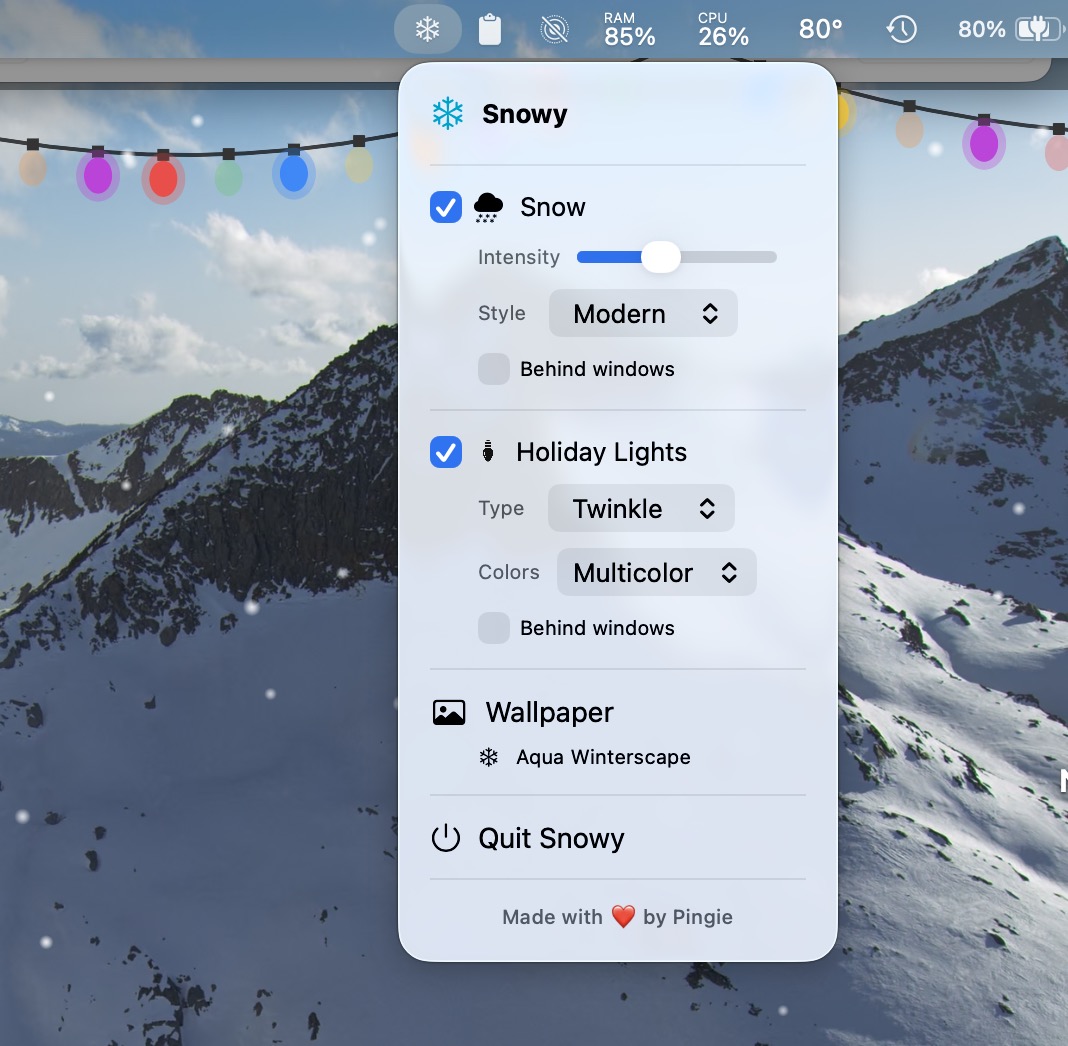Screen dimensions: 1068x1046
Task: Click the power icon next to Quit Snowy
Action: point(447,838)
